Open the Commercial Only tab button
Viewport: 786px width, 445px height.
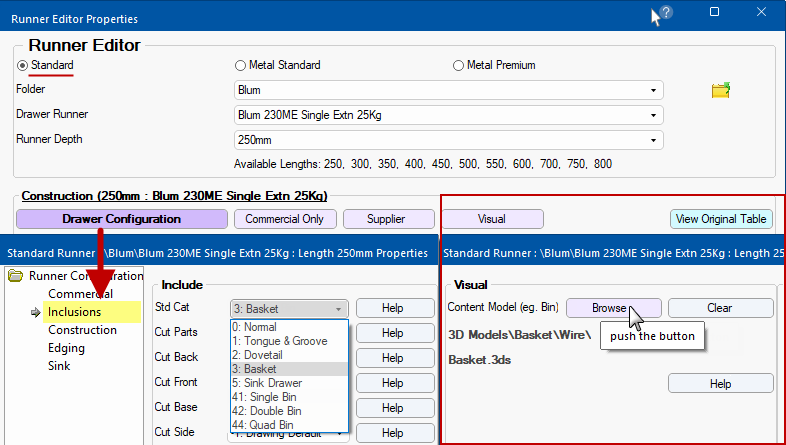pyautogui.click(x=285, y=219)
